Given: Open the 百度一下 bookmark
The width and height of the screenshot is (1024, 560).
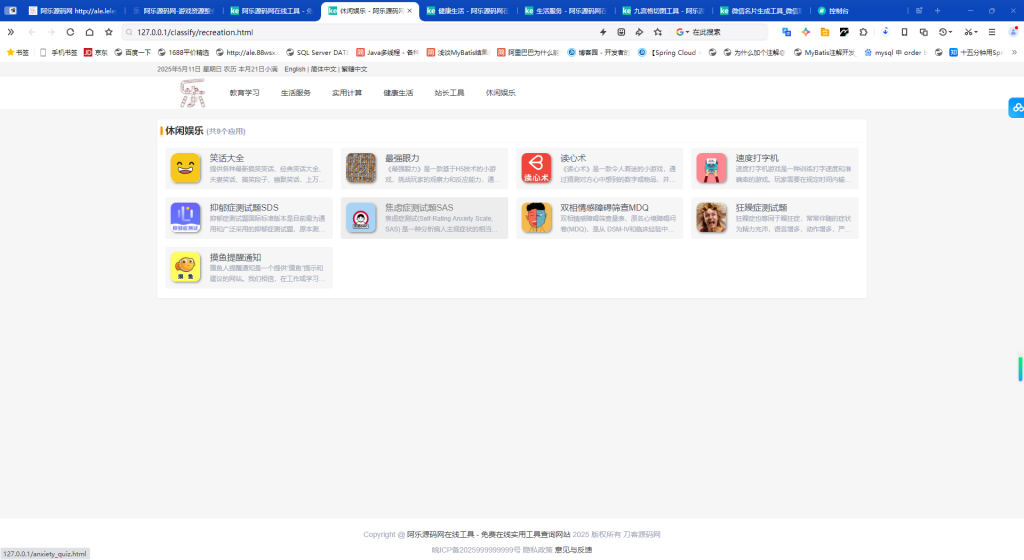Looking at the screenshot, I should point(133,52).
